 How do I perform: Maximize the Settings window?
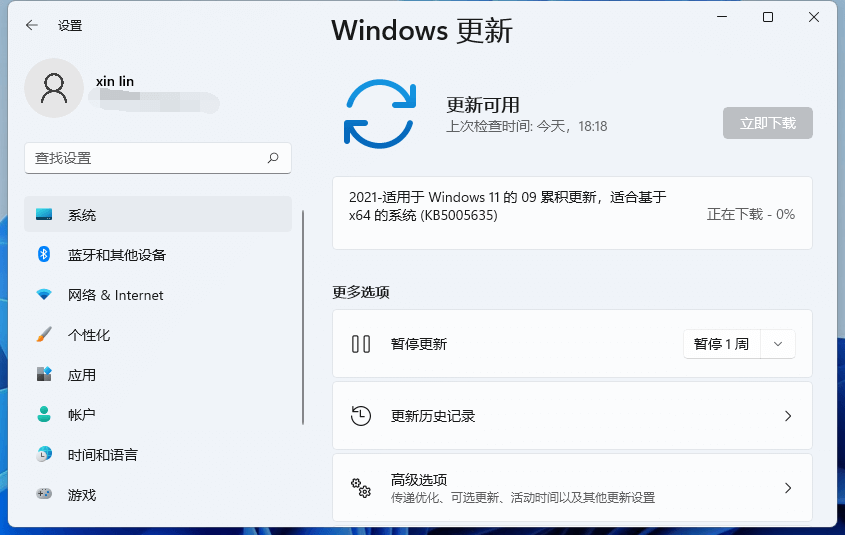click(x=768, y=17)
